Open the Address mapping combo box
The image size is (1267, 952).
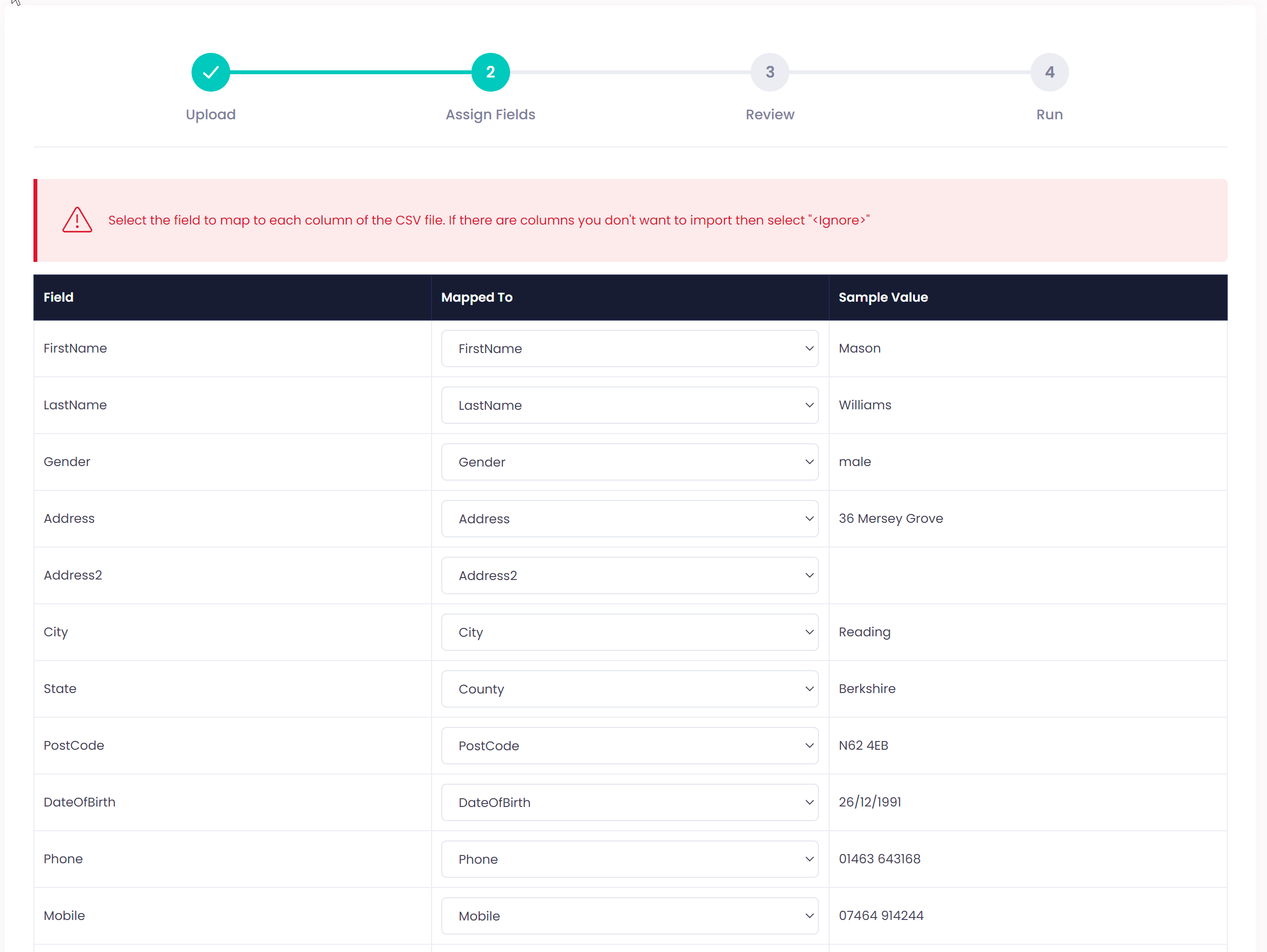629,518
